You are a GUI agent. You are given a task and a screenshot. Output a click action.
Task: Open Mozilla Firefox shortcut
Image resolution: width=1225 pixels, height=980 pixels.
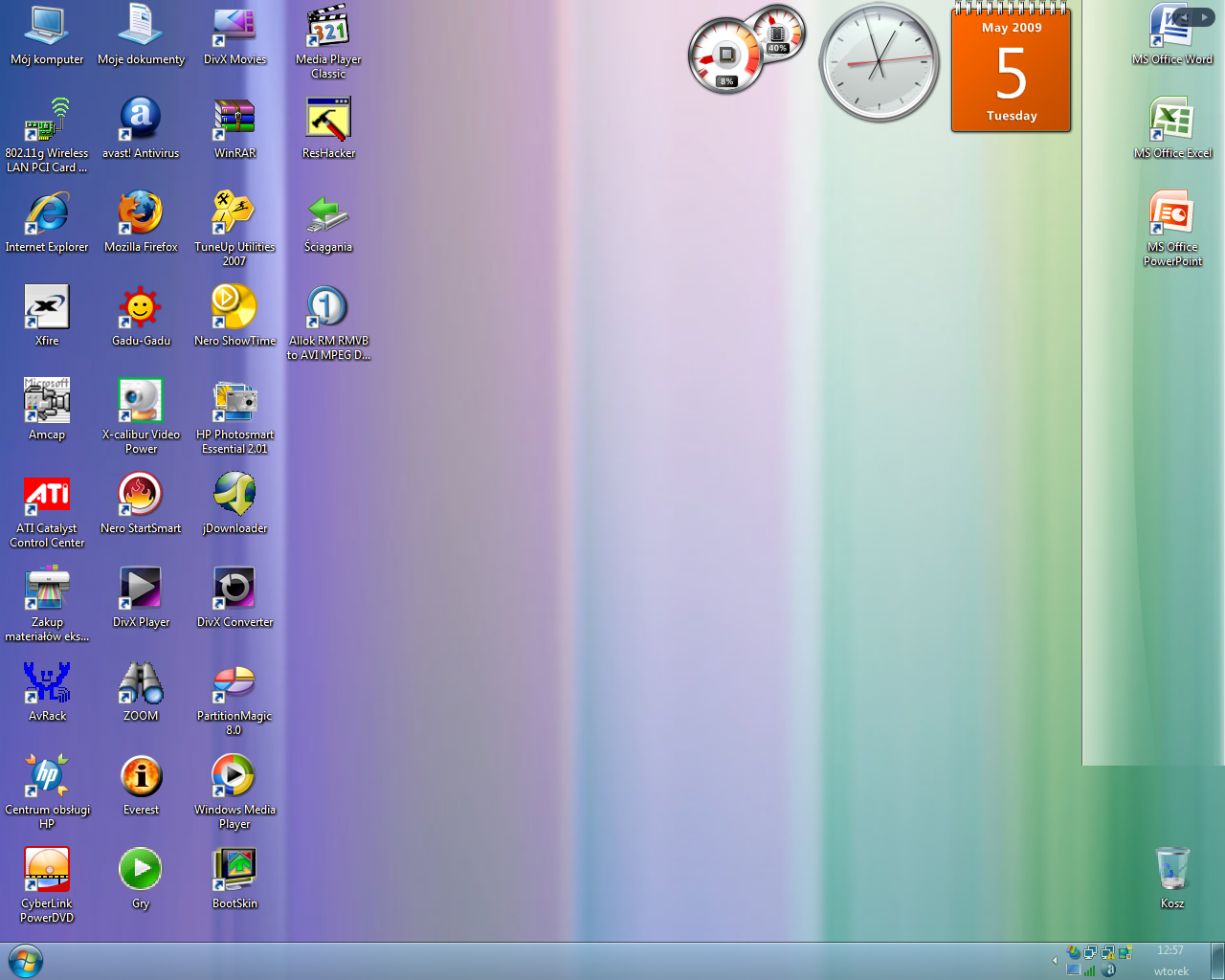coord(141,222)
